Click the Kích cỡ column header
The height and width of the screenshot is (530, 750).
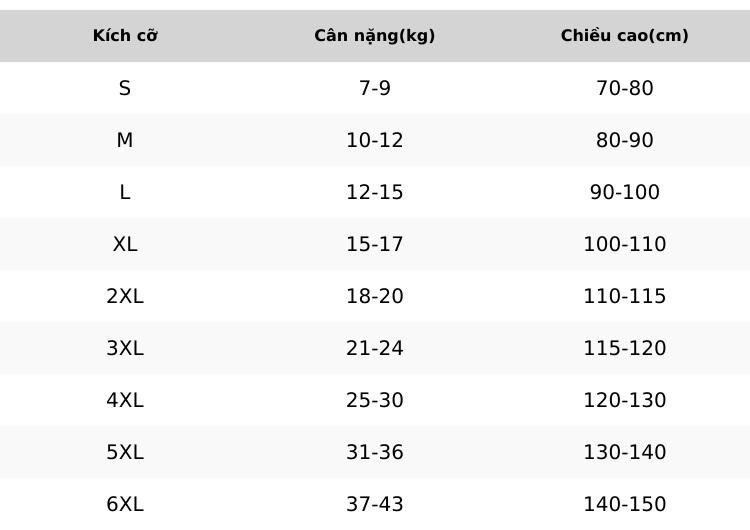click(125, 36)
